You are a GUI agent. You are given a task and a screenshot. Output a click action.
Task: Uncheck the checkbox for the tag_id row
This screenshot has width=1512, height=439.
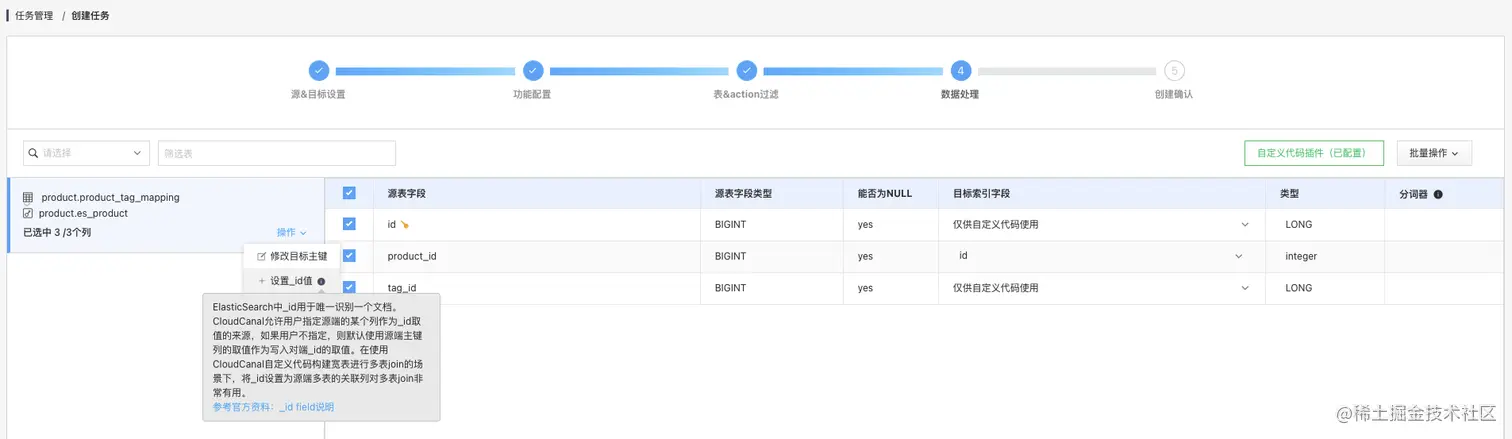coord(349,287)
